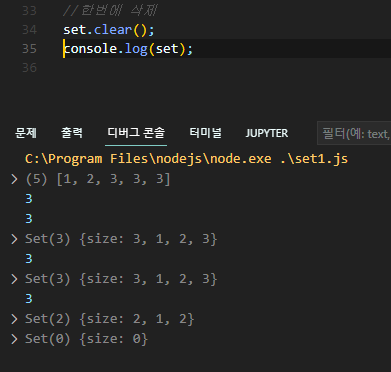This screenshot has width=391, height=372.
Task: Expand the Set(0) {size: 0} entry
Action: tap(14, 339)
